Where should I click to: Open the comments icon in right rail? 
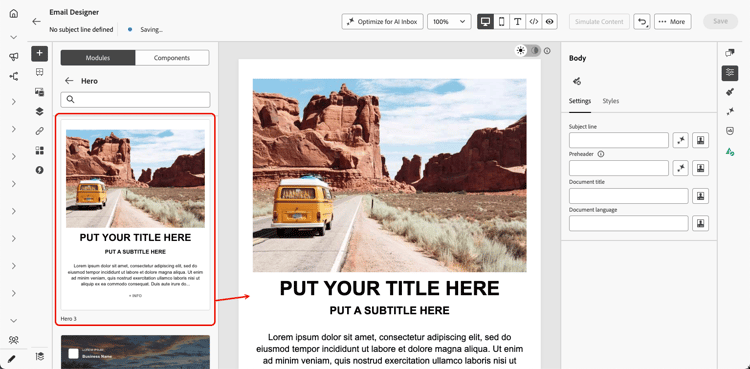coord(730,53)
